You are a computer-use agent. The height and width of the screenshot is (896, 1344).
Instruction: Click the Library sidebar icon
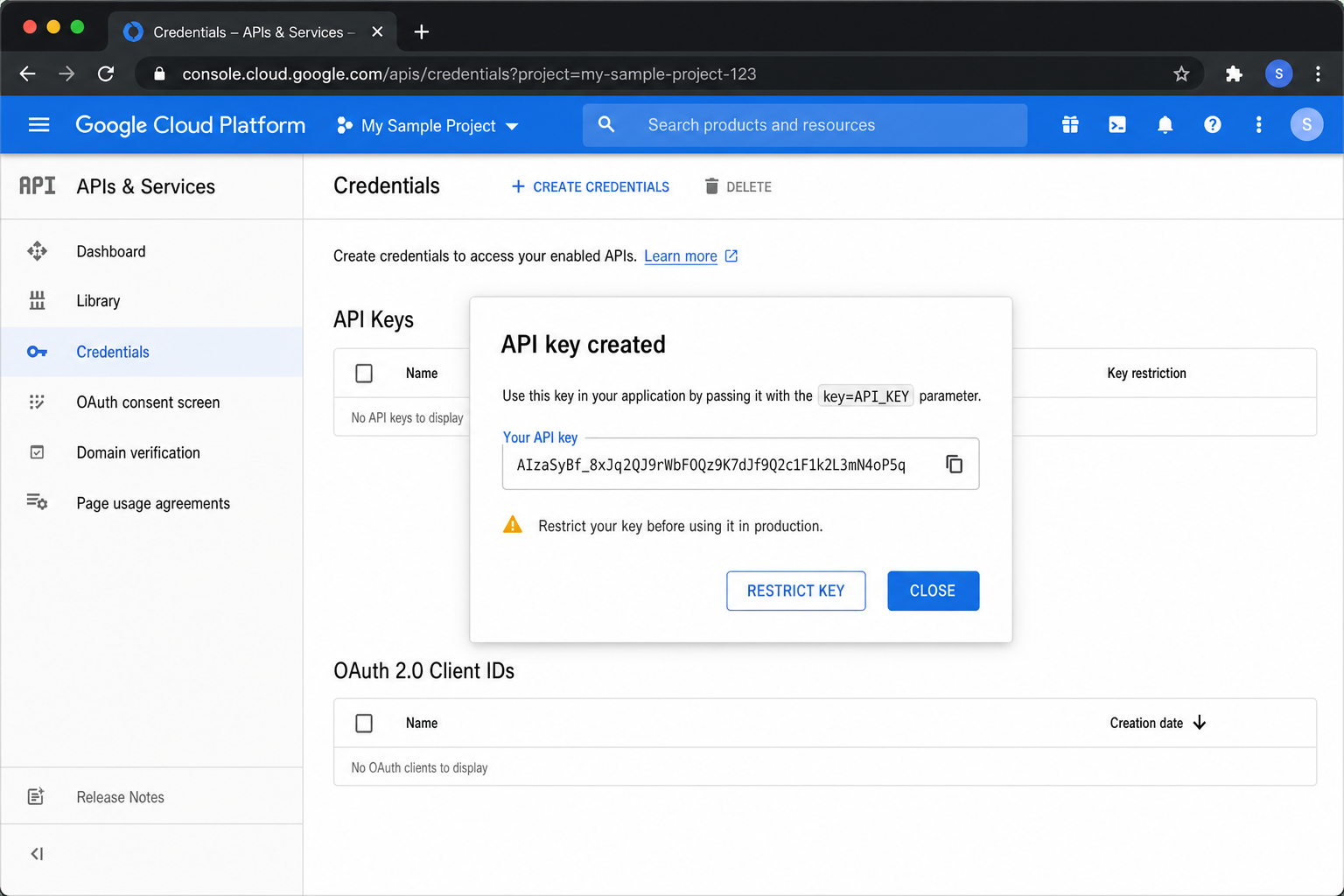(37, 301)
